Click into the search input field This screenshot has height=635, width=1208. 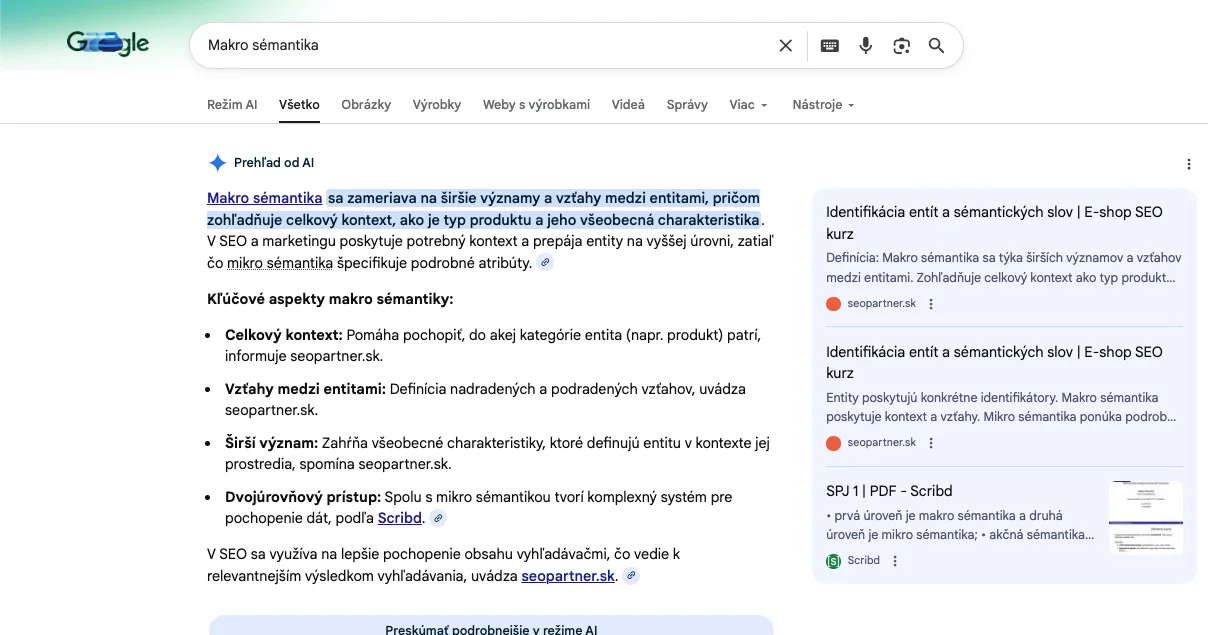480,46
